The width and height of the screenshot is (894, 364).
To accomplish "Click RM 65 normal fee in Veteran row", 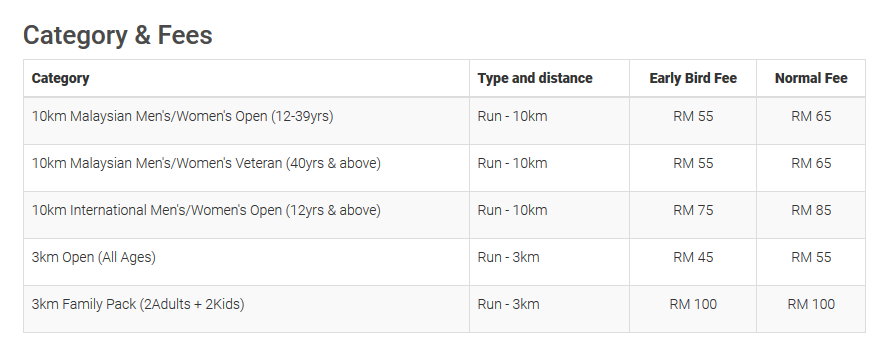I will (811, 163).
